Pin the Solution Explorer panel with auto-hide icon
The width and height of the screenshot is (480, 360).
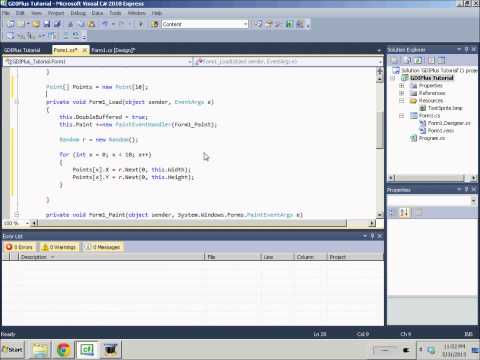tap(466, 49)
